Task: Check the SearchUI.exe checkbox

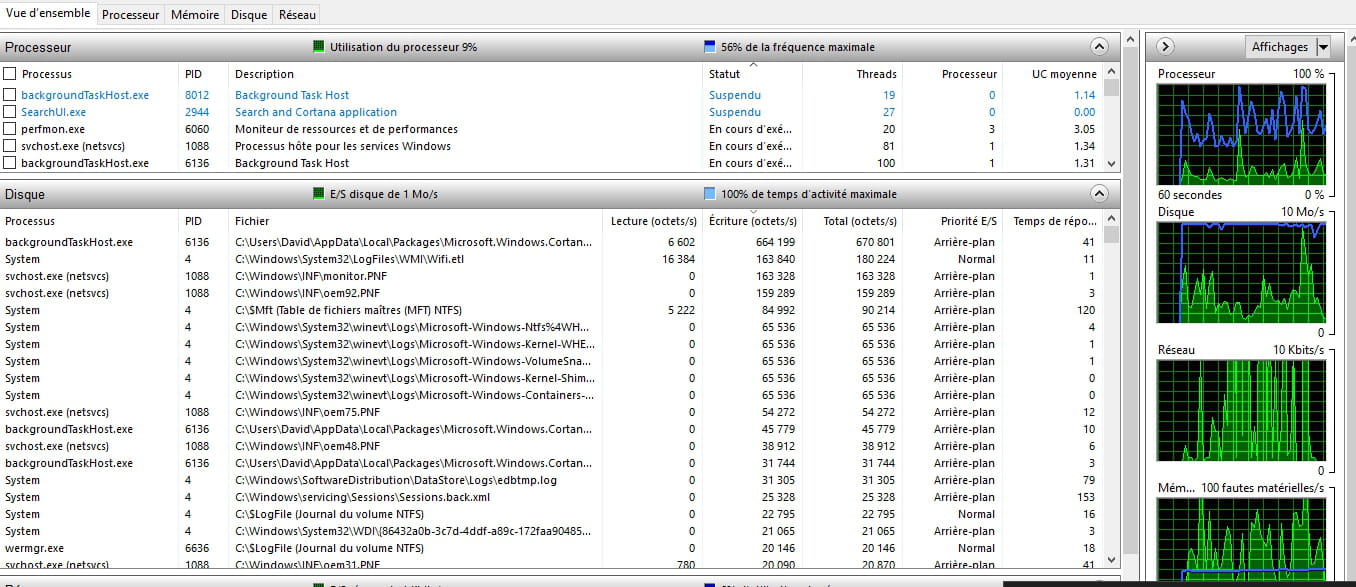Action: (x=10, y=112)
